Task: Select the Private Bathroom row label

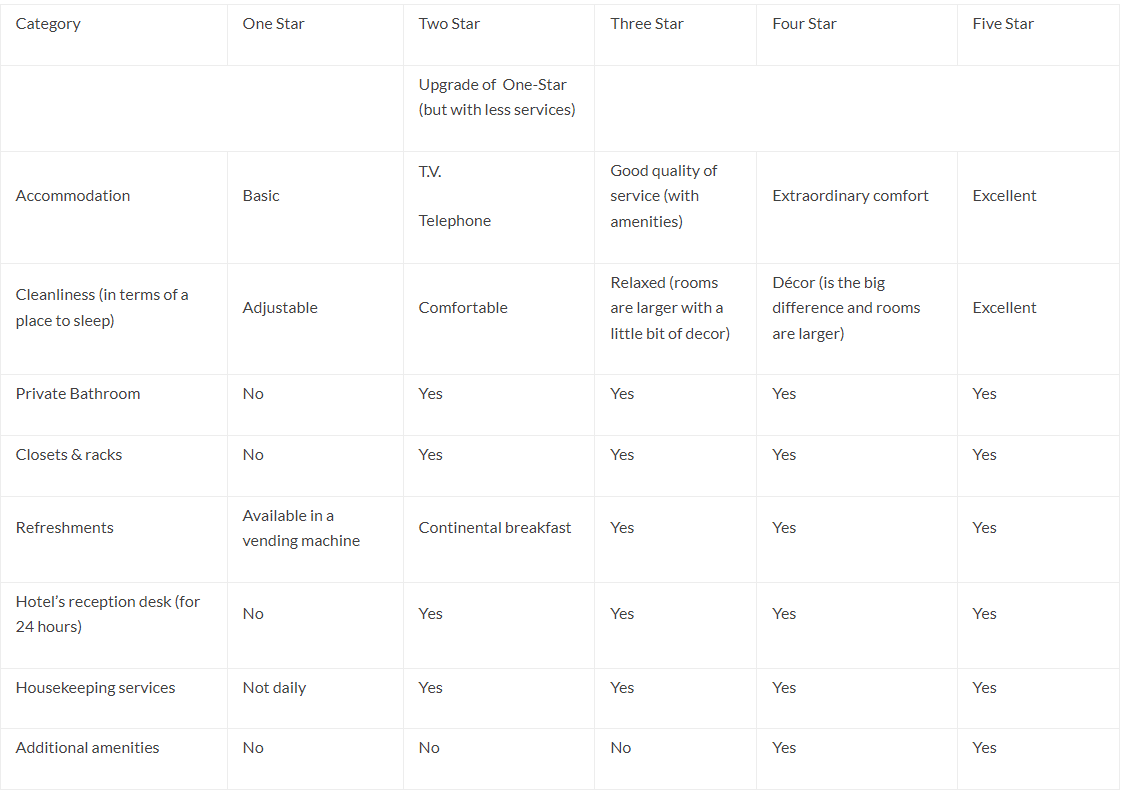Action: [78, 394]
